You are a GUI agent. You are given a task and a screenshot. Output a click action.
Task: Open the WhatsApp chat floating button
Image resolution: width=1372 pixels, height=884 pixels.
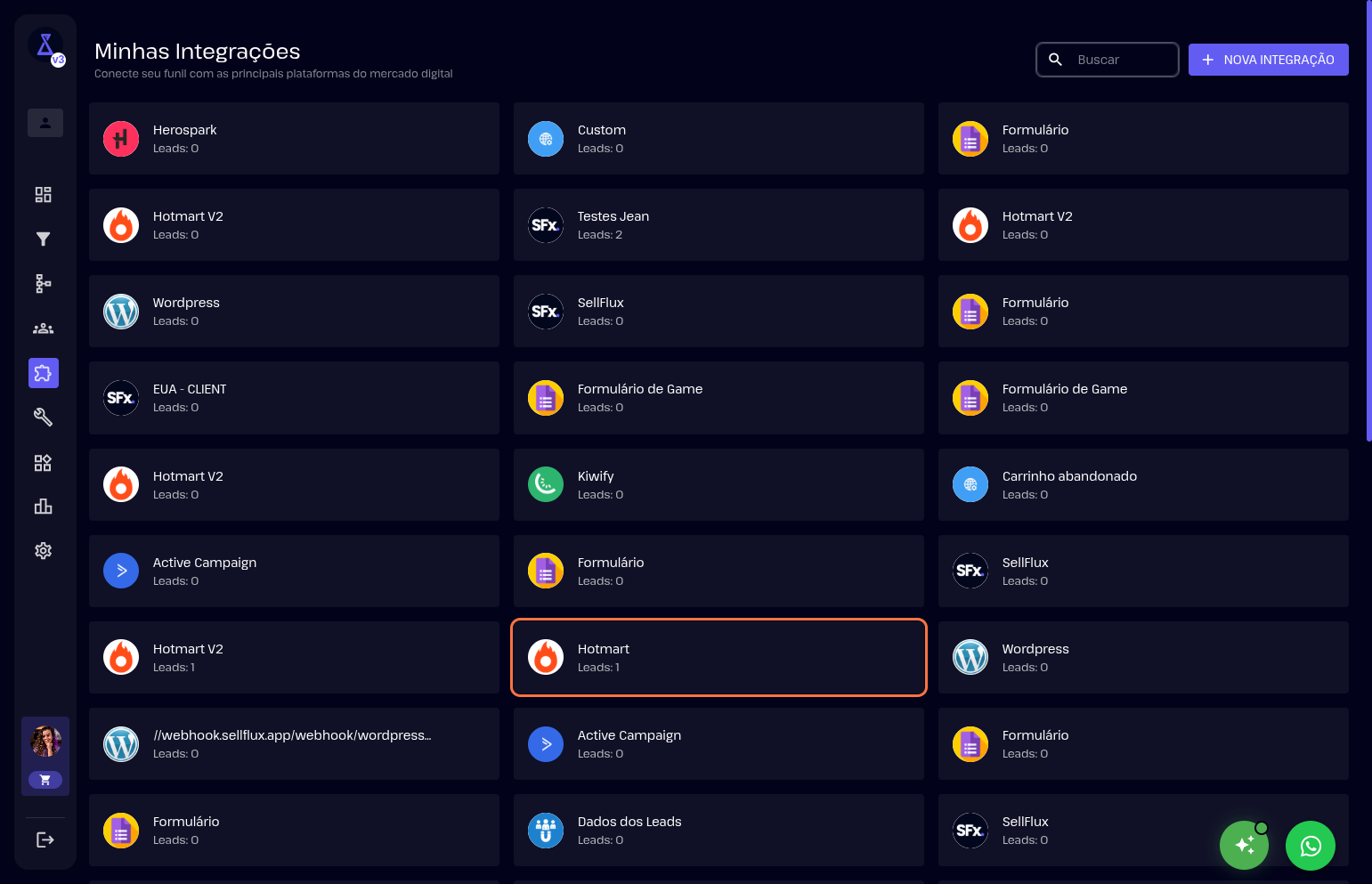pyautogui.click(x=1310, y=846)
